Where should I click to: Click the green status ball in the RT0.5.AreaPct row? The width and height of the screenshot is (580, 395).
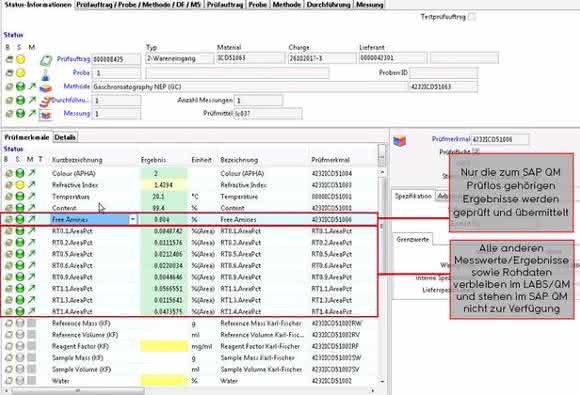(x=20, y=254)
